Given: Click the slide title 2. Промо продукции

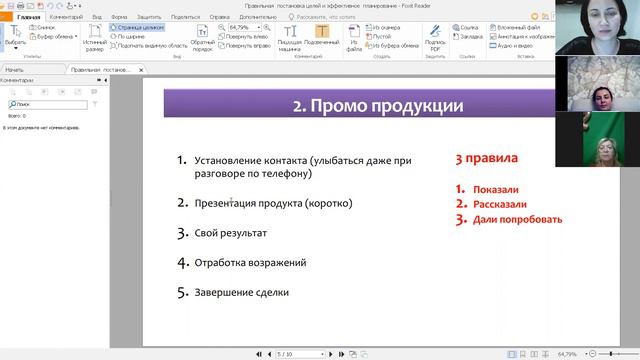Looking at the screenshot, I should point(378,106).
